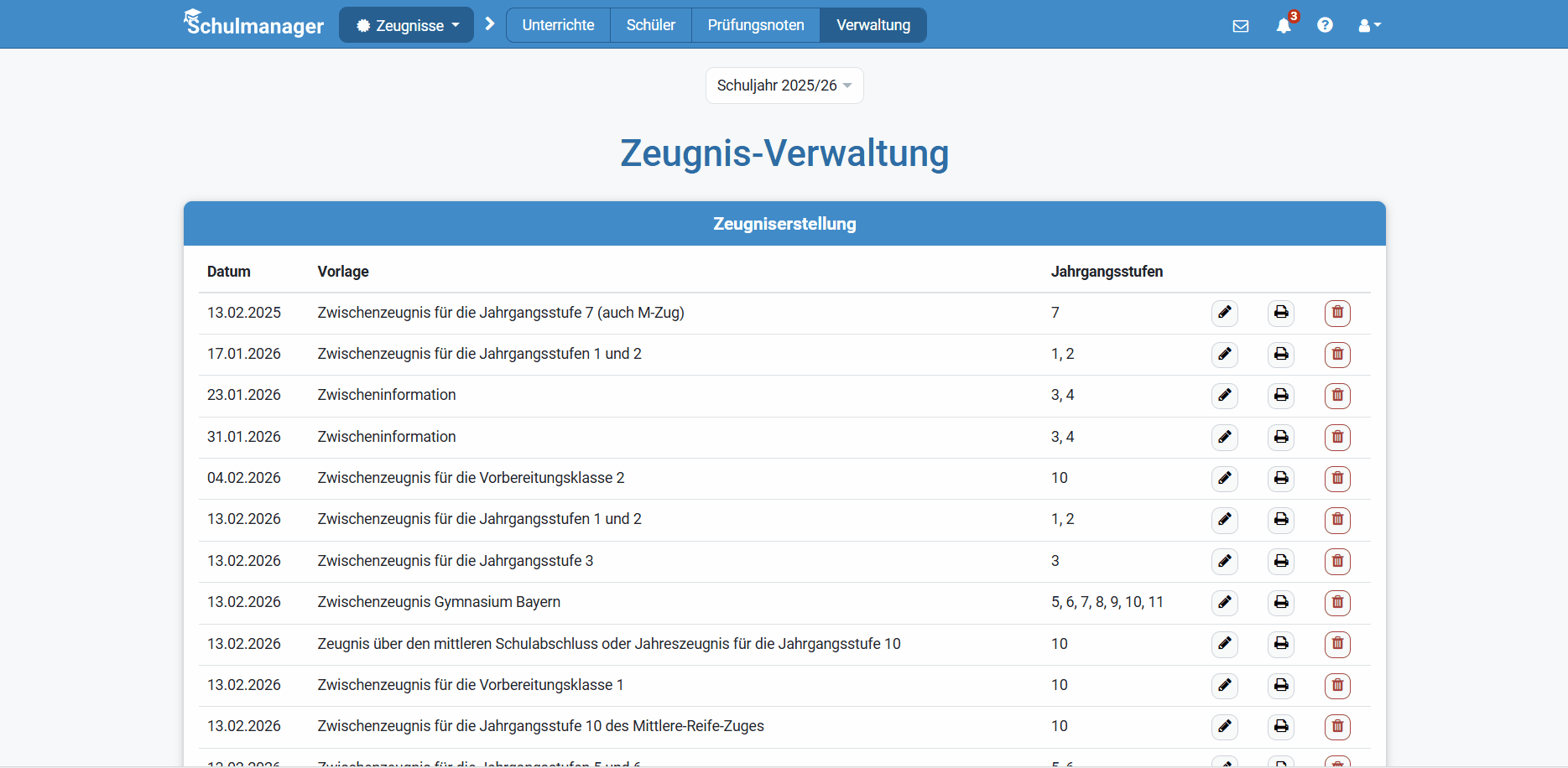Edit the Zwischenzeugnis für die Vorbereitungsklasse 2
This screenshot has height=768, width=1568.
click(x=1225, y=479)
